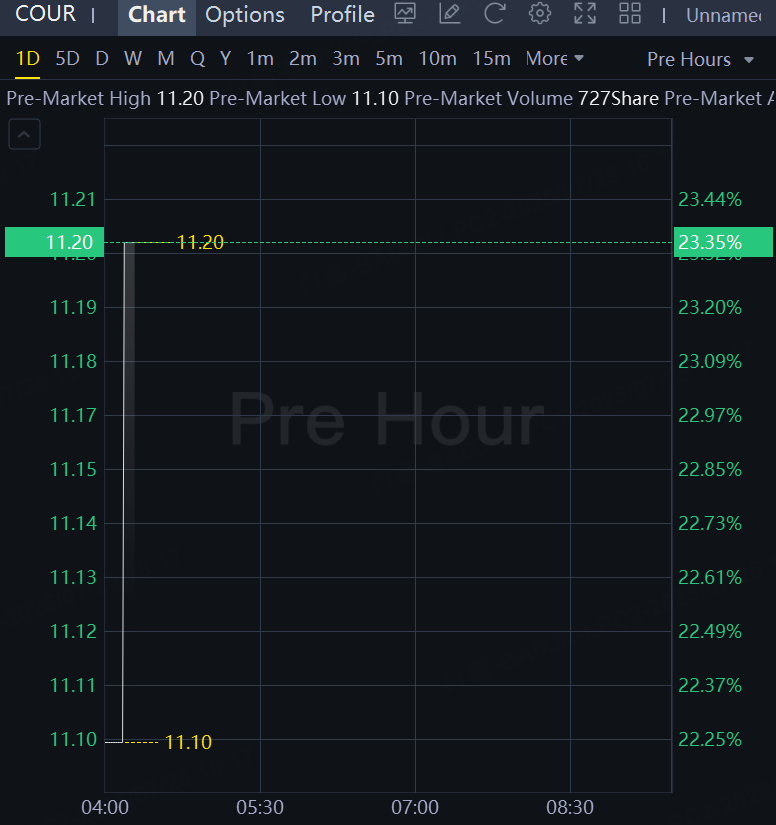The width and height of the screenshot is (776, 825).
Task: Choose the Q quarterly timeframe
Action: click(197, 58)
